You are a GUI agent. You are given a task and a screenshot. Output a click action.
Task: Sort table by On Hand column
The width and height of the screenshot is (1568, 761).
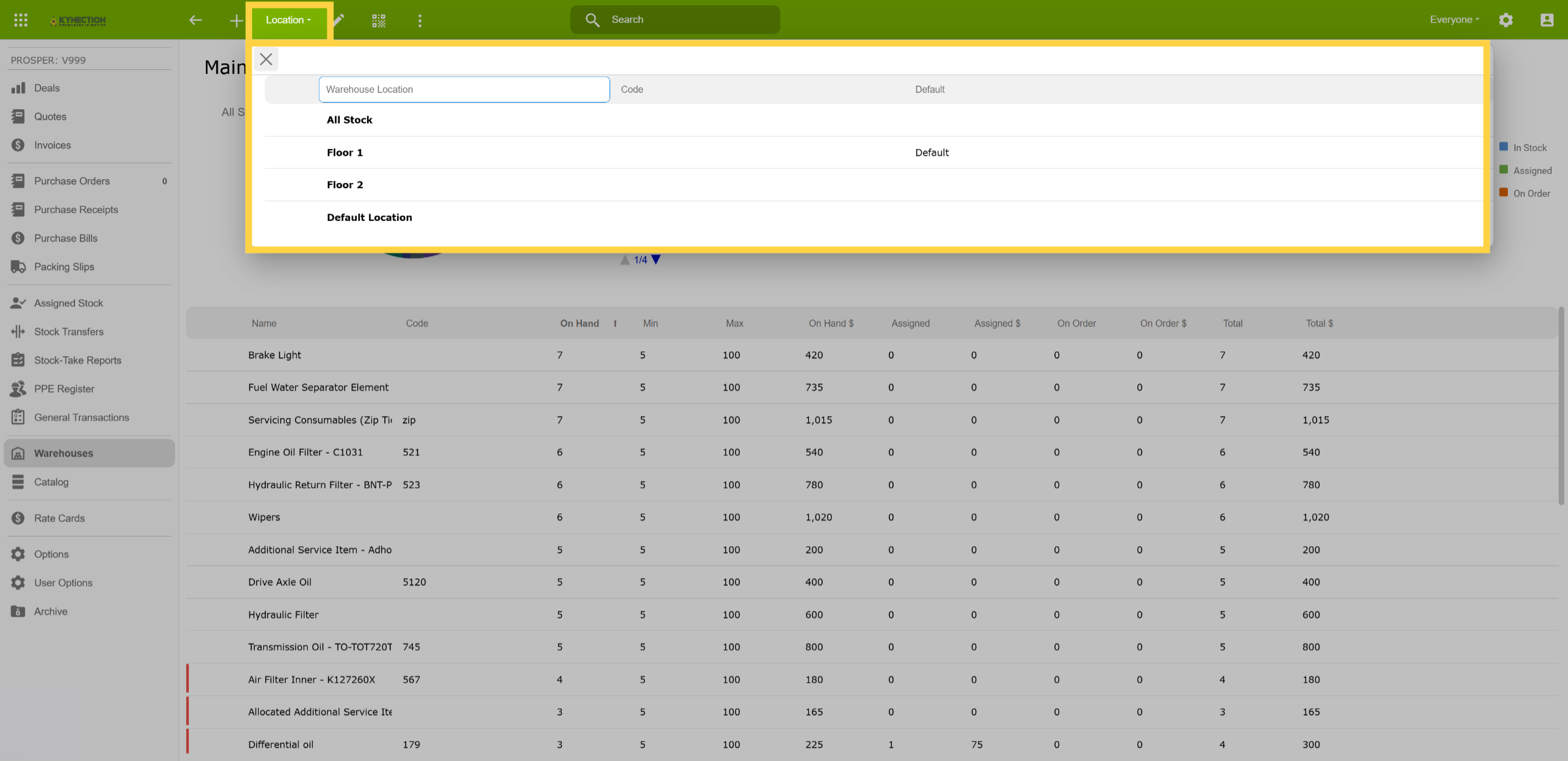click(x=580, y=323)
